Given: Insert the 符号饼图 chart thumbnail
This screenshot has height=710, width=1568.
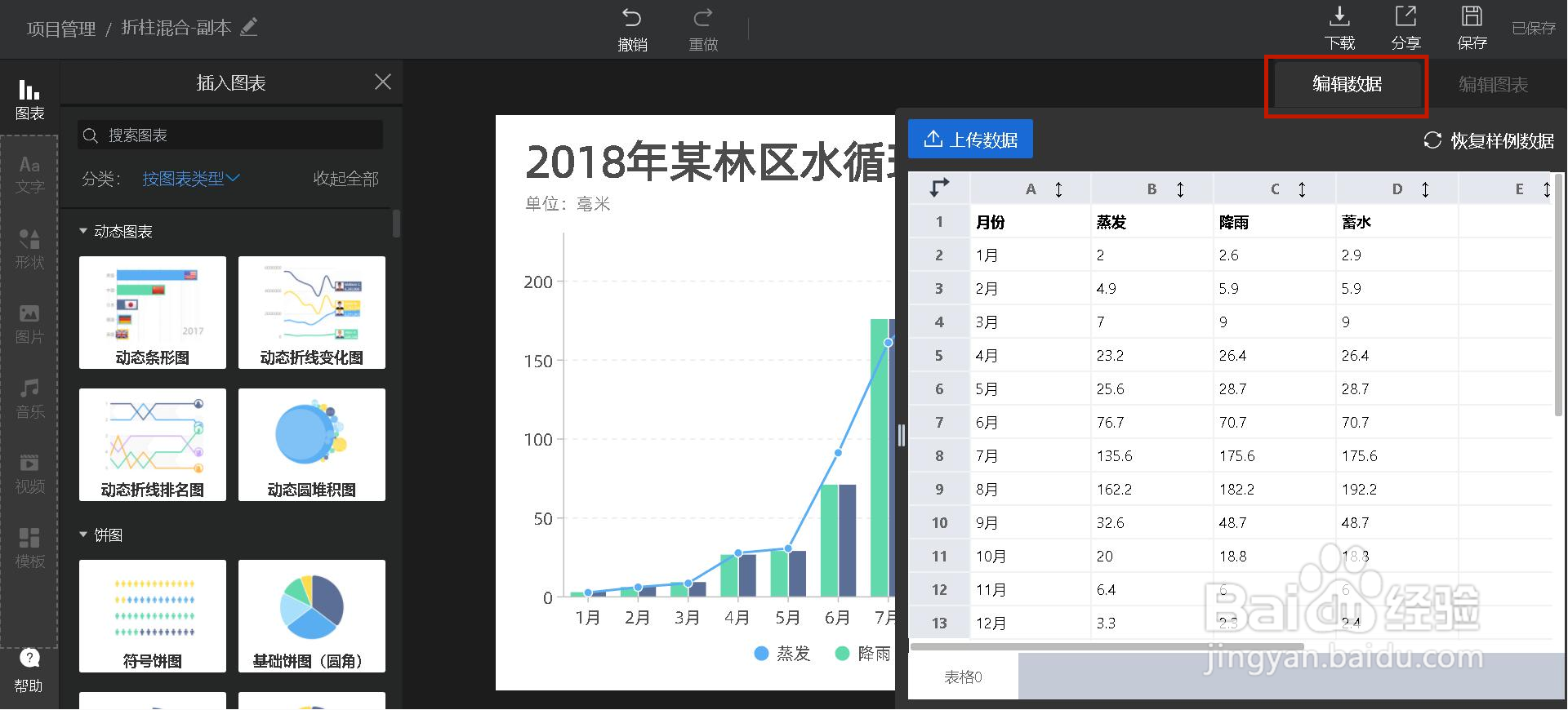Looking at the screenshot, I should (153, 616).
